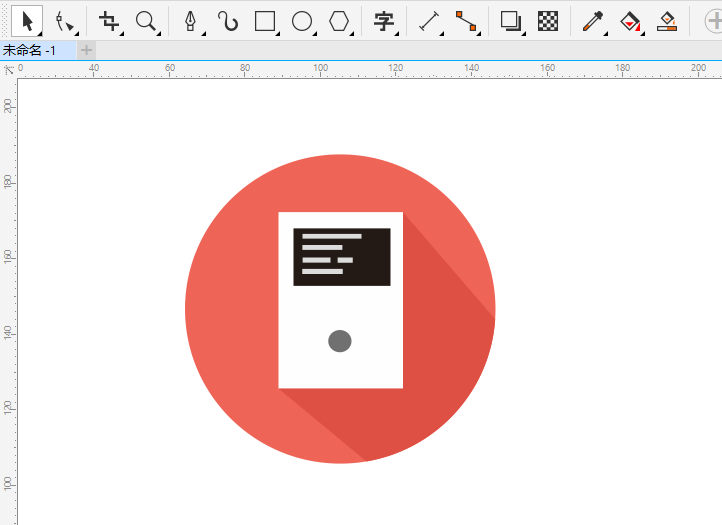Screen dimensions: 722x525
Task: Select the Pen nib drawing tool
Action: point(190,21)
